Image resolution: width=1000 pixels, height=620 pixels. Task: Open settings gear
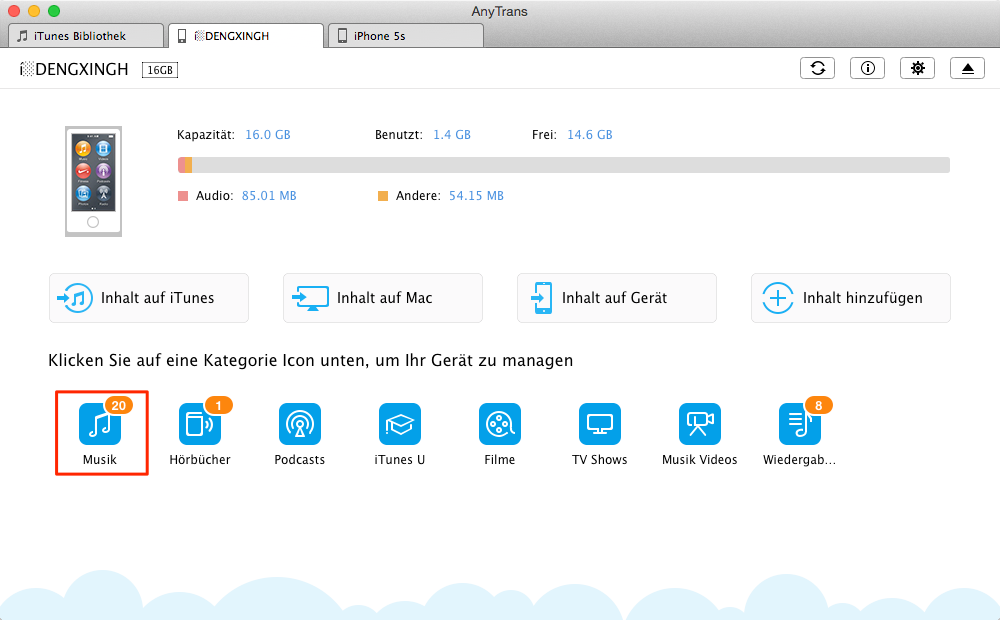pyautogui.click(x=917, y=68)
